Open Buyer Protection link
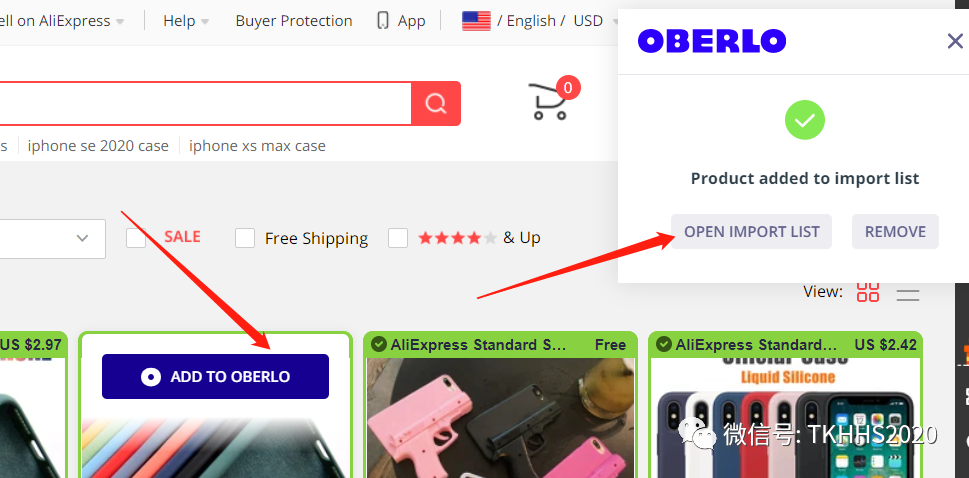Image resolution: width=969 pixels, height=478 pixels. (x=294, y=21)
